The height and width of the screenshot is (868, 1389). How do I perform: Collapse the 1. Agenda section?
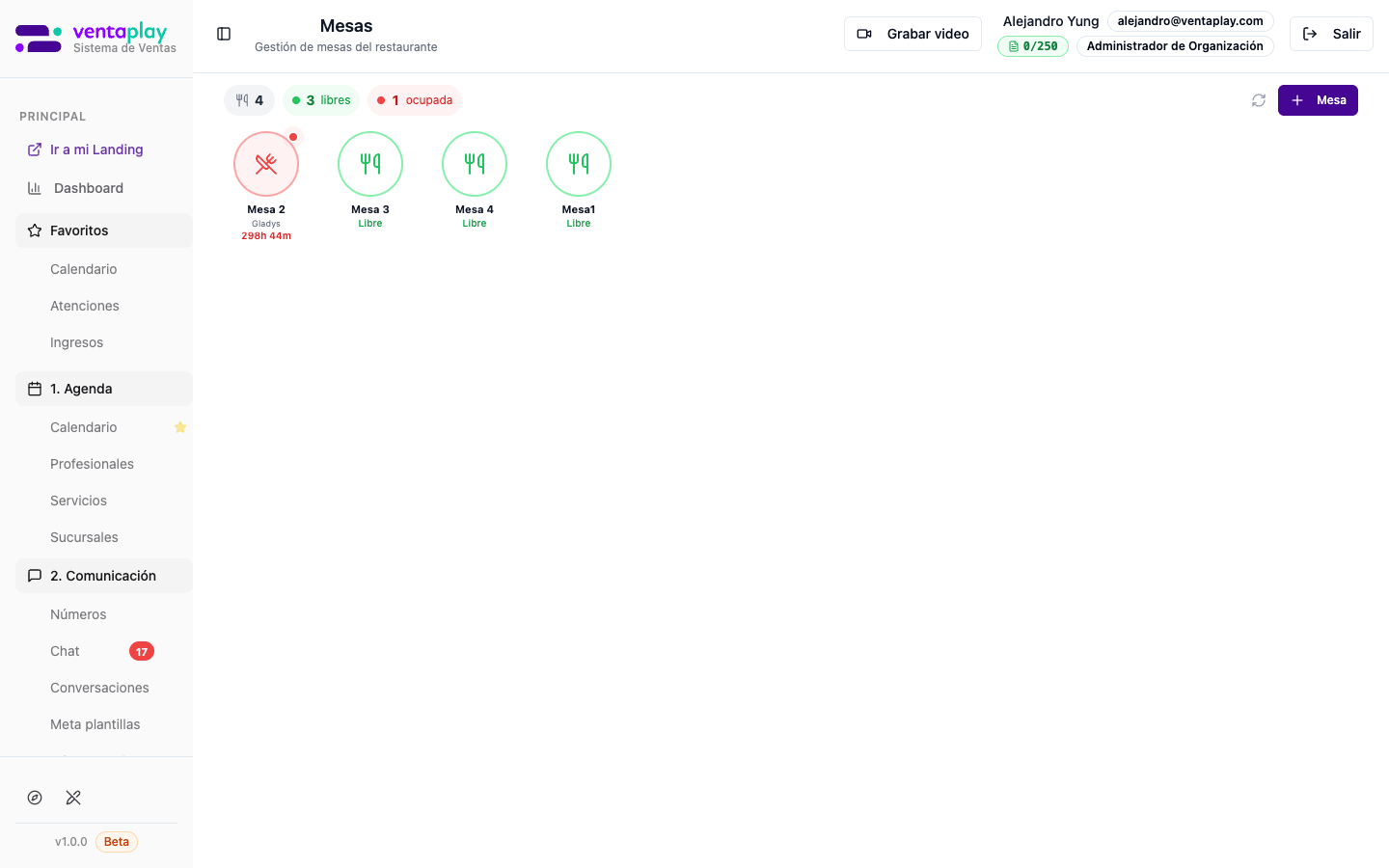pyautogui.click(x=104, y=389)
